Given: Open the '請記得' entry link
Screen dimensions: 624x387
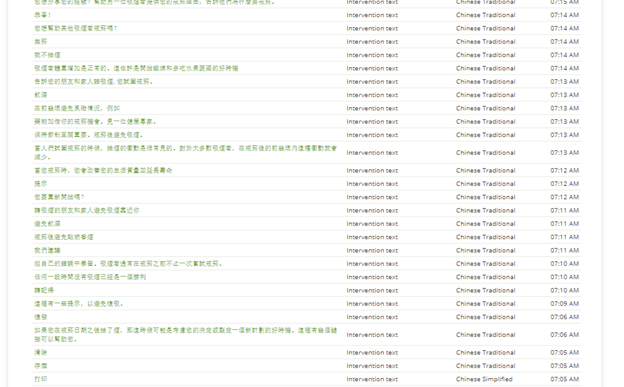Looking at the screenshot, I should click(44, 290).
